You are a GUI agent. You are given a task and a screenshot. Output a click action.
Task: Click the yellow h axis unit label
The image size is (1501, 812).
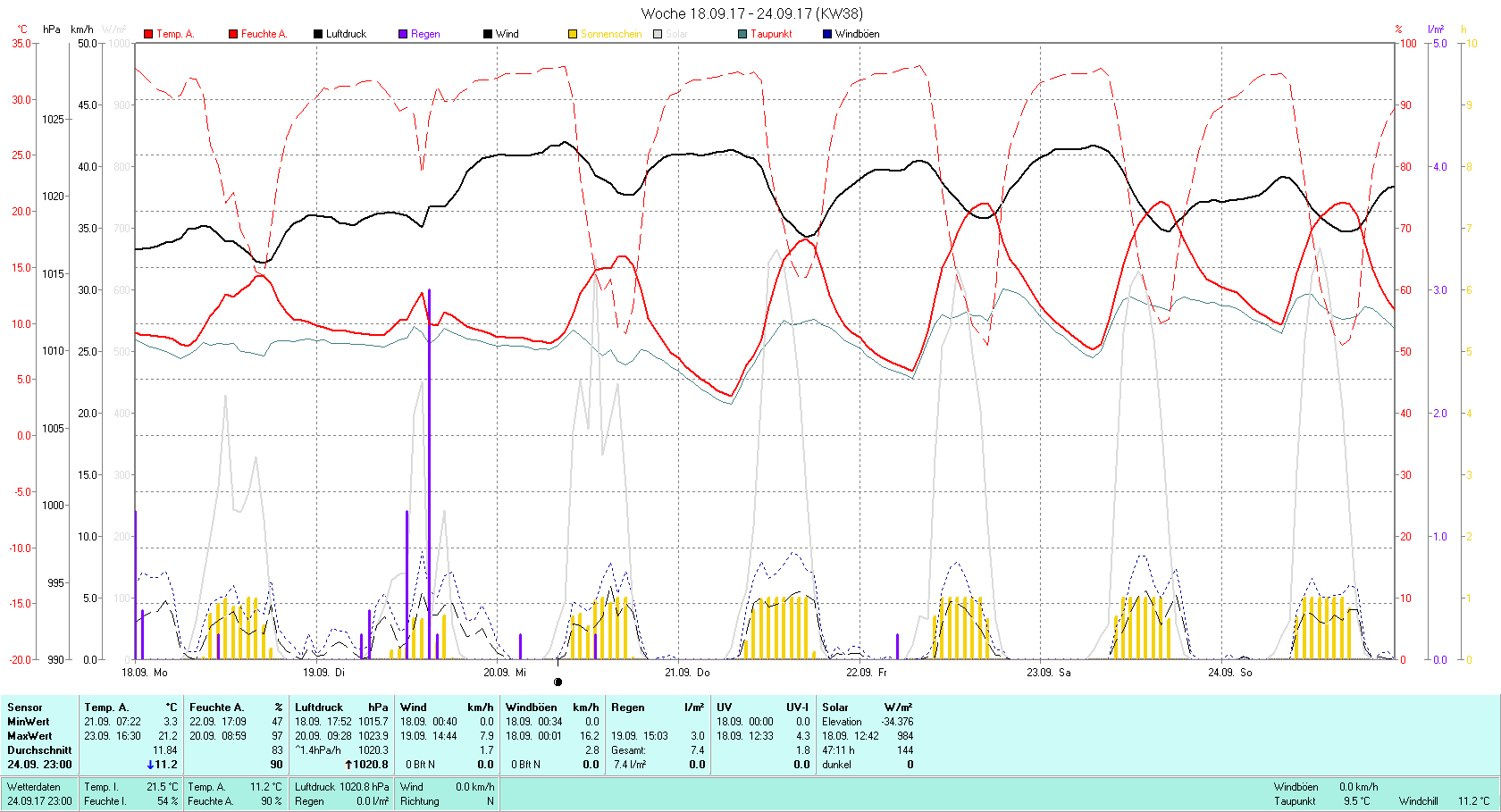pyautogui.click(x=1463, y=29)
